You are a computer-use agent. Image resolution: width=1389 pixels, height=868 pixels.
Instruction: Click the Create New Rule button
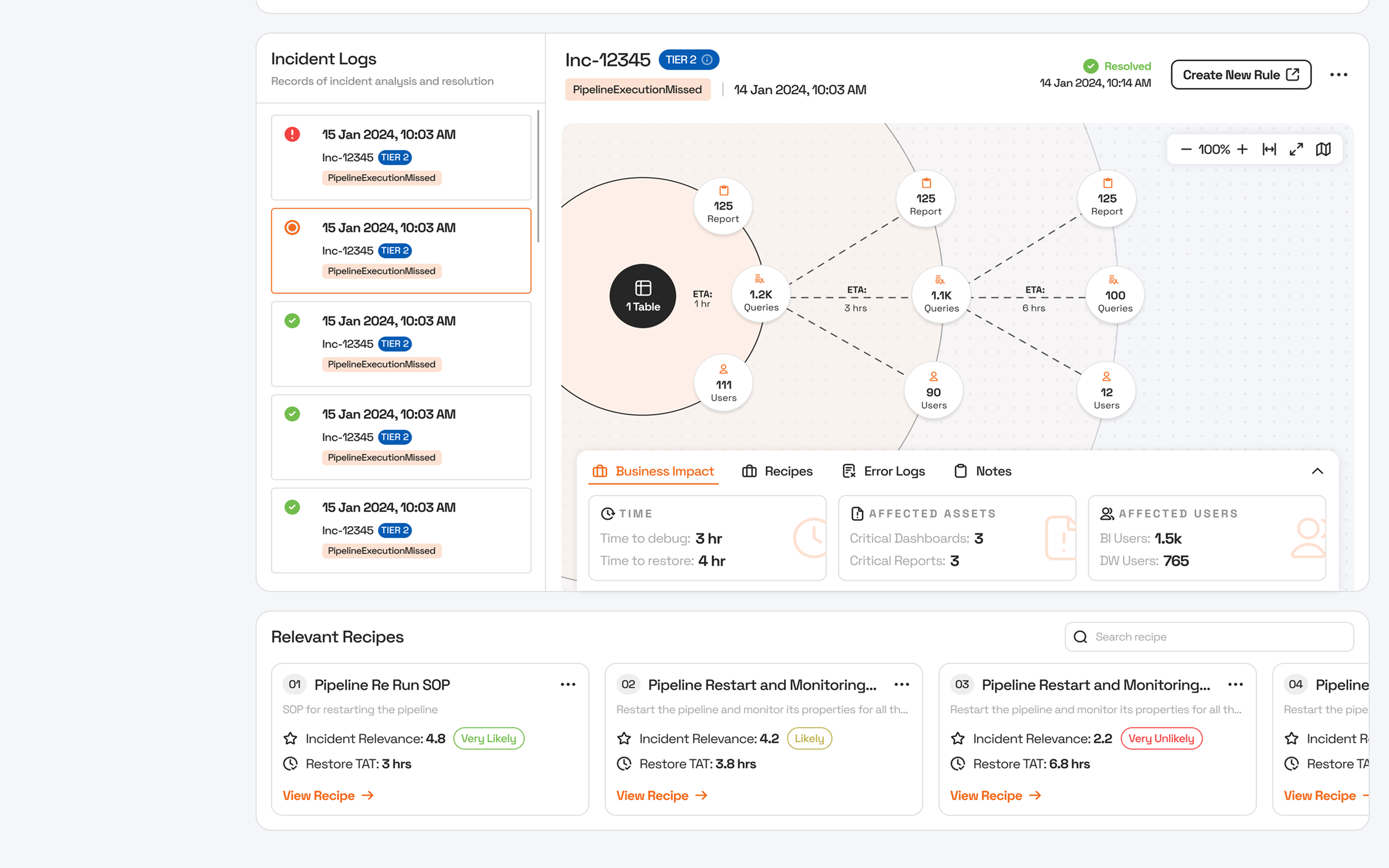click(1241, 75)
